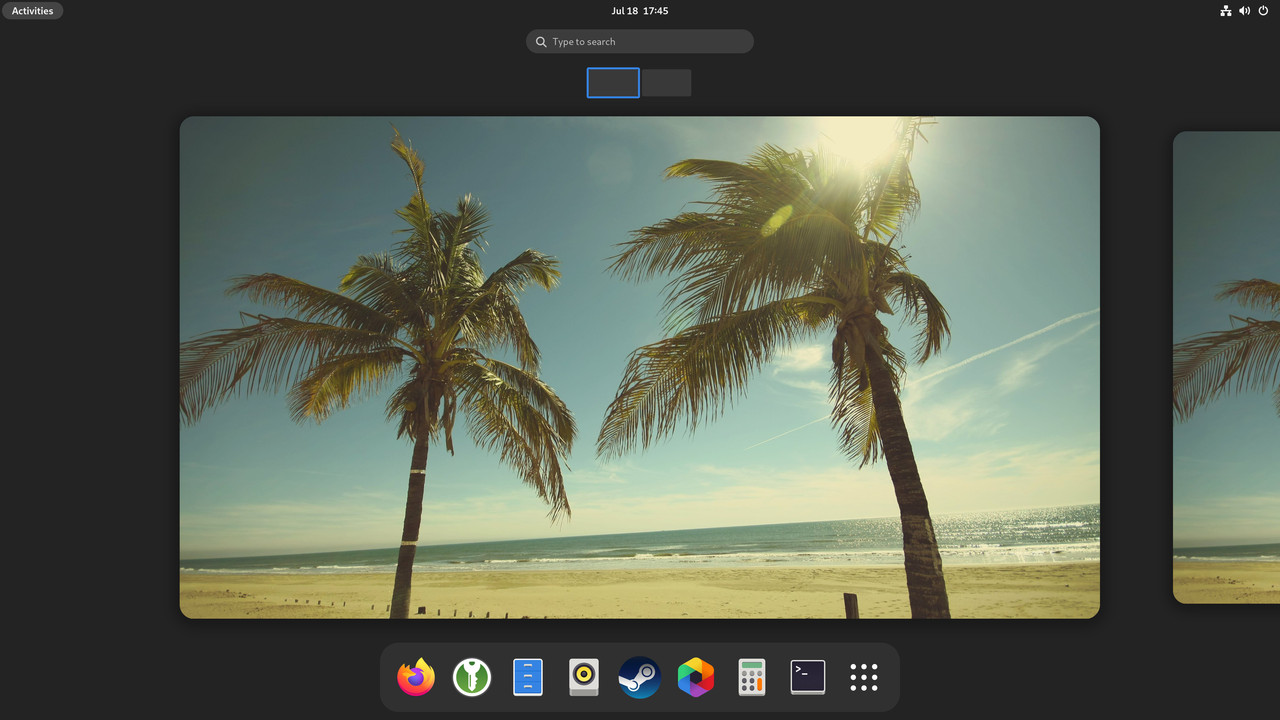Focus the Type to search field
The height and width of the screenshot is (720, 1280).
click(640, 41)
